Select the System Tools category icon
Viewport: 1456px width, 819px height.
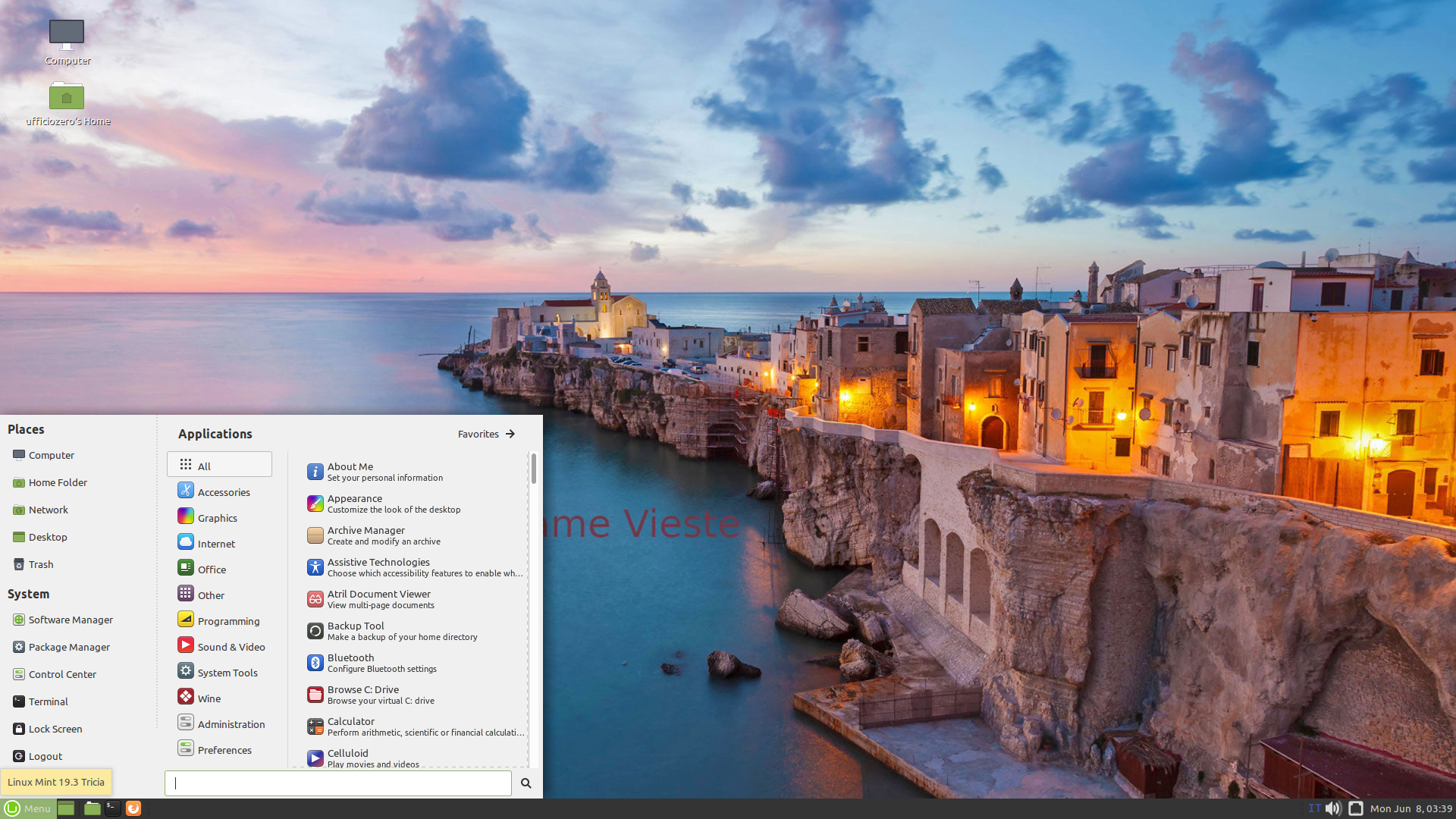pos(186,671)
